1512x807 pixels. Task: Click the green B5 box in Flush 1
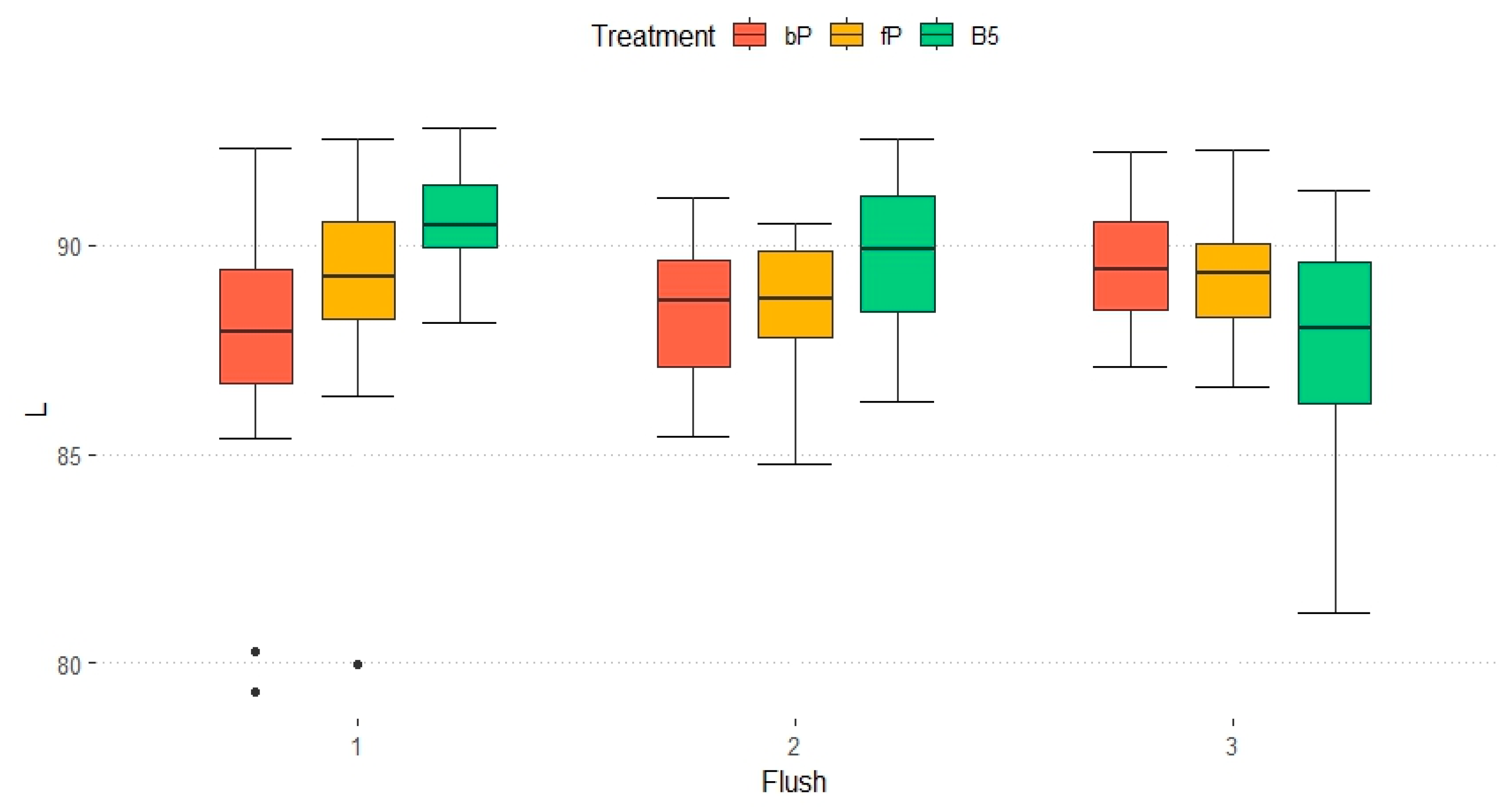point(460,216)
